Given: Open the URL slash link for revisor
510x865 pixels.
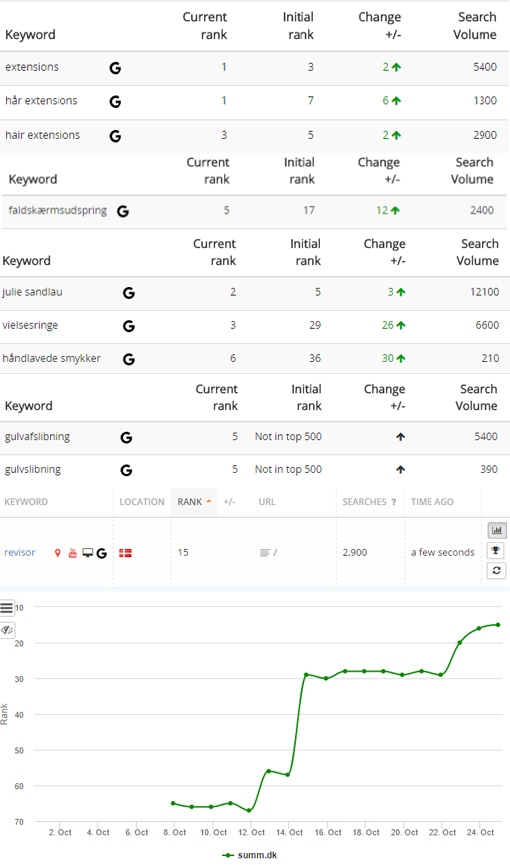Looking at the screenshot, I should [275, 552].
